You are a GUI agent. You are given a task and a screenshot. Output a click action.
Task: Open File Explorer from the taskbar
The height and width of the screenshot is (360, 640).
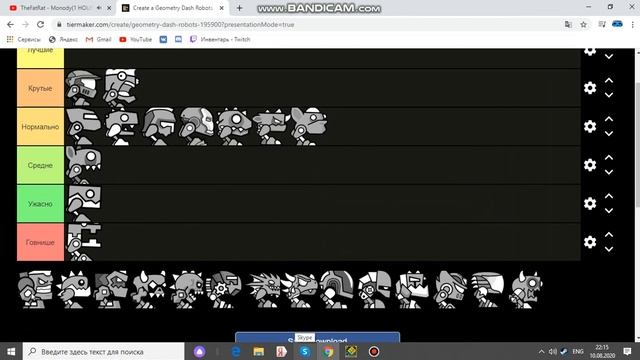[x=258, y=351]
